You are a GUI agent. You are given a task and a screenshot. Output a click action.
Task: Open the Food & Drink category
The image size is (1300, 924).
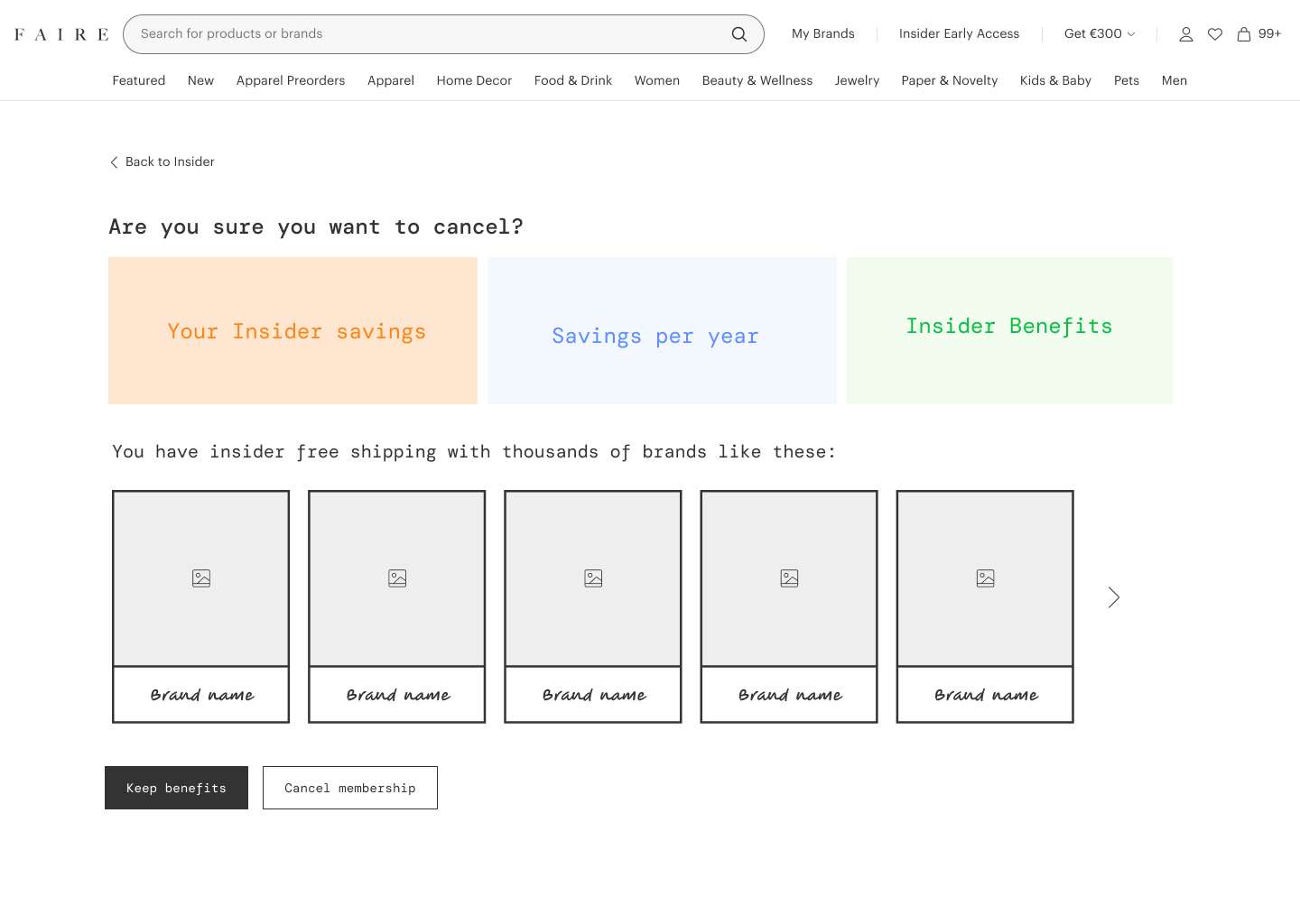tap(573, 80)
